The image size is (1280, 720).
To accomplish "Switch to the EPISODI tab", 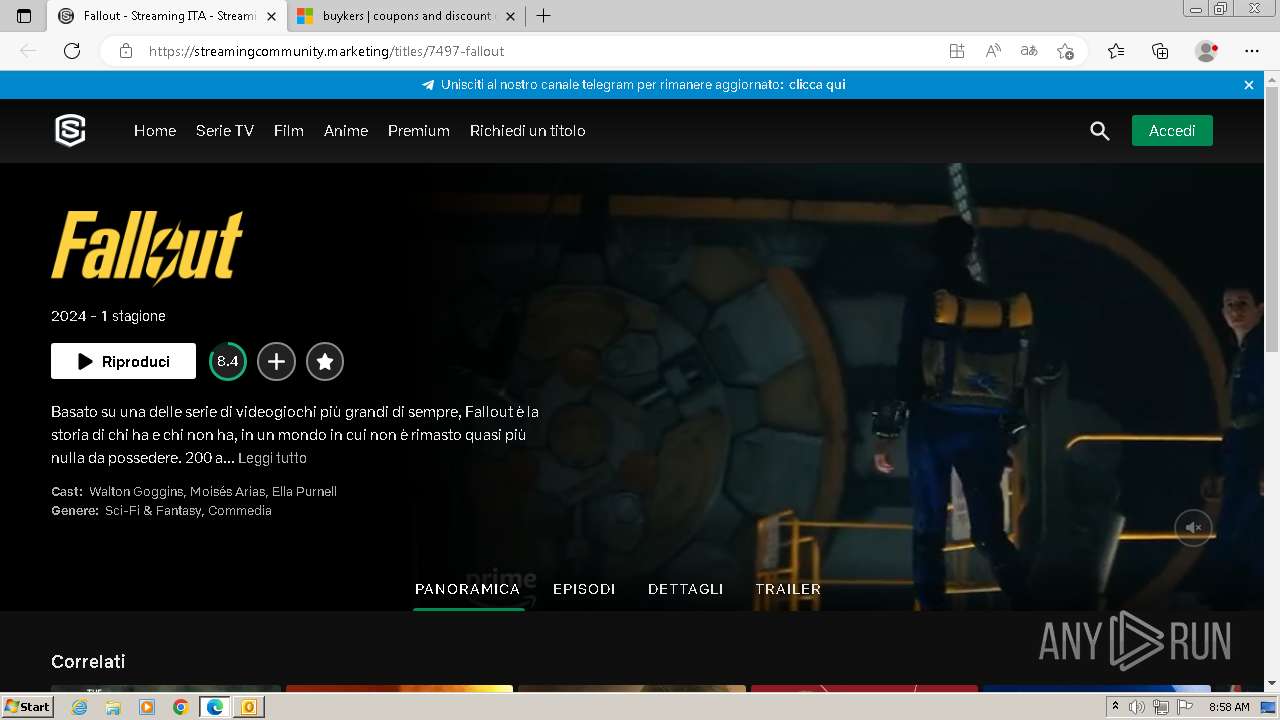I will pyautogui.click(x=584, y=589).
